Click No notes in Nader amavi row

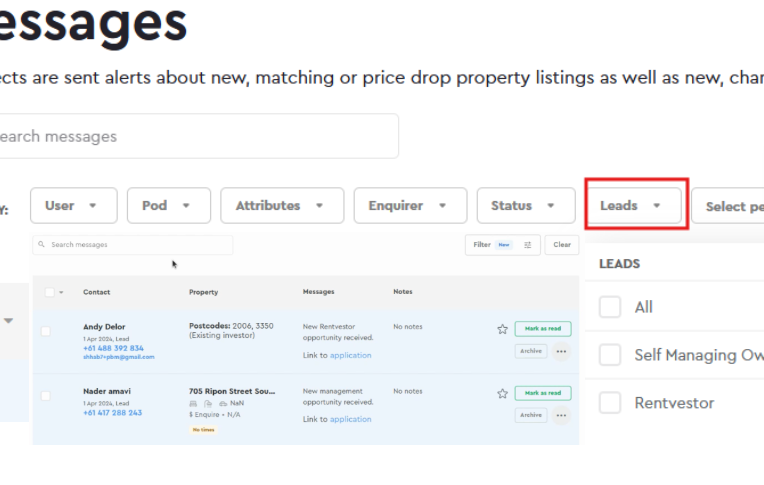408,391
